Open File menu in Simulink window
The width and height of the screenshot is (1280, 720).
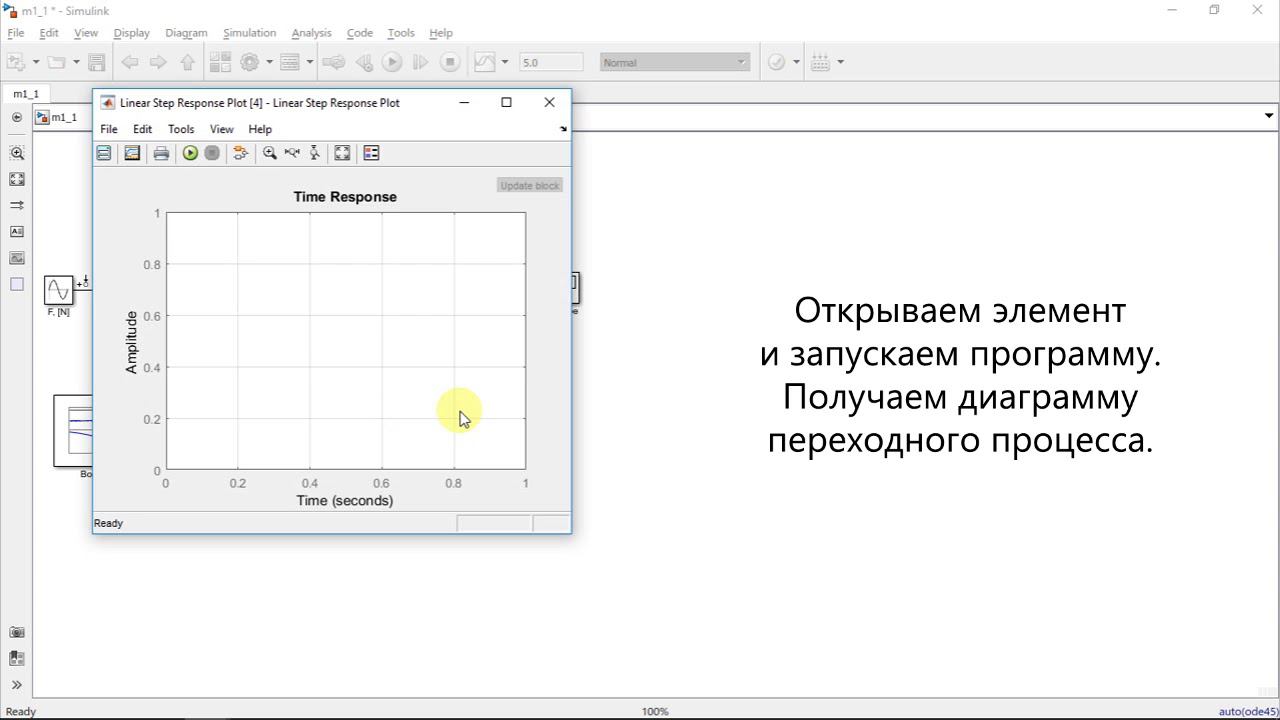click(15, 33)
